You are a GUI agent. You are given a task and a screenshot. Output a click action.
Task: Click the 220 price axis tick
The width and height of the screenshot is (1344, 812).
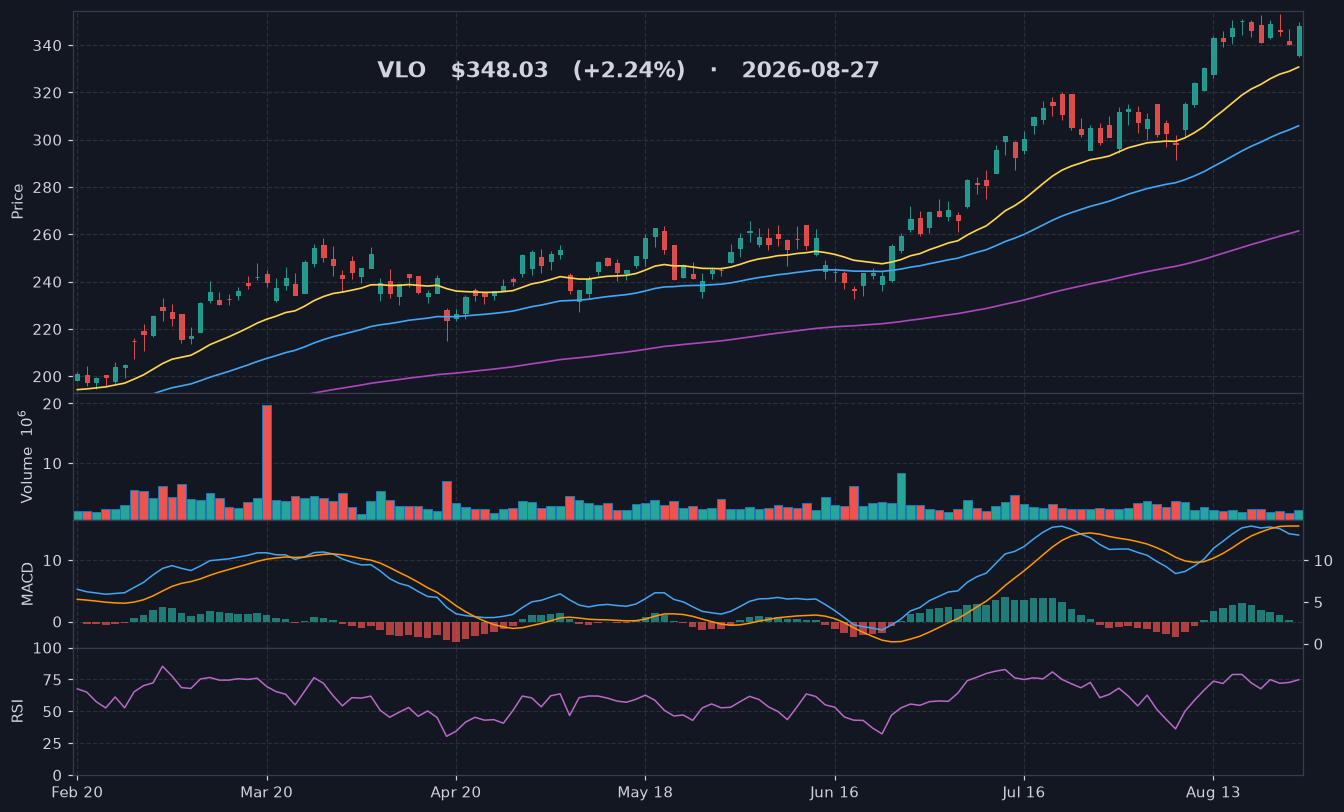49,330
